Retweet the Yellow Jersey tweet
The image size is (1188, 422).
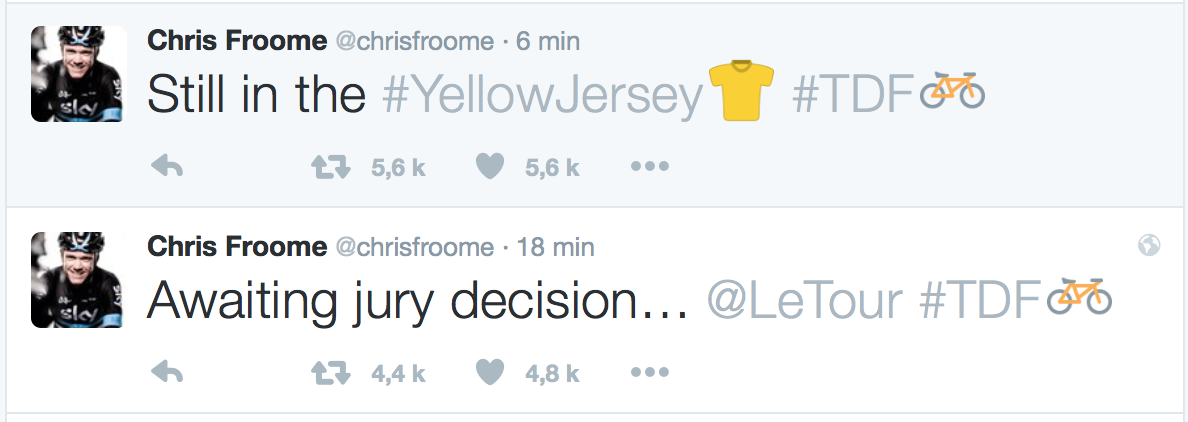point(331,166)
